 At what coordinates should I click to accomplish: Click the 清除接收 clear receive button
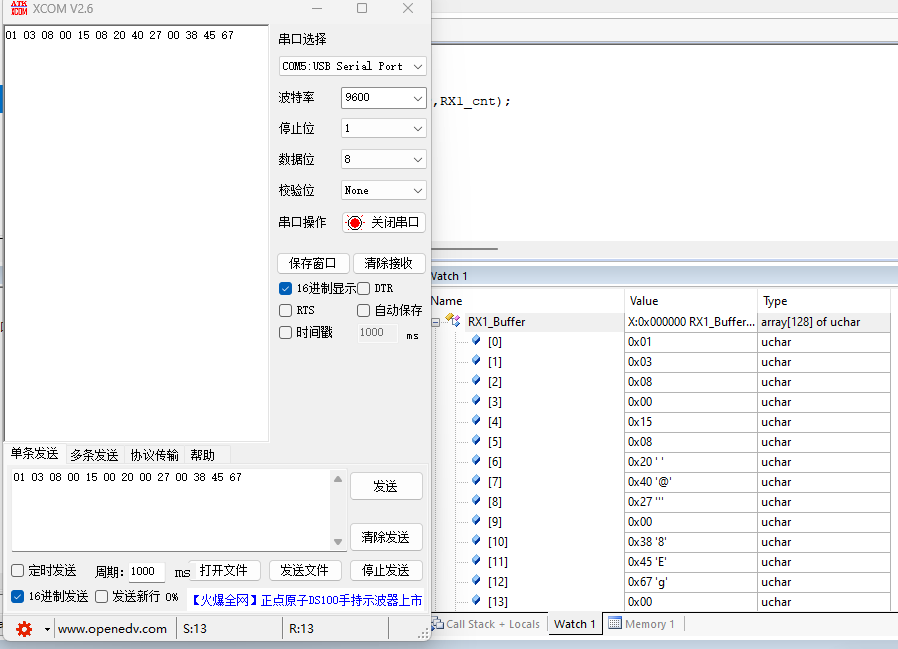tap(389, 263)
